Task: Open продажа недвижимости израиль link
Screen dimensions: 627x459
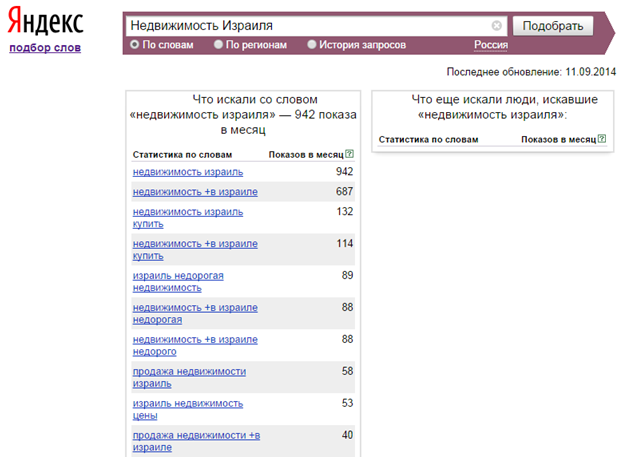Action: (x=189, y=378)
